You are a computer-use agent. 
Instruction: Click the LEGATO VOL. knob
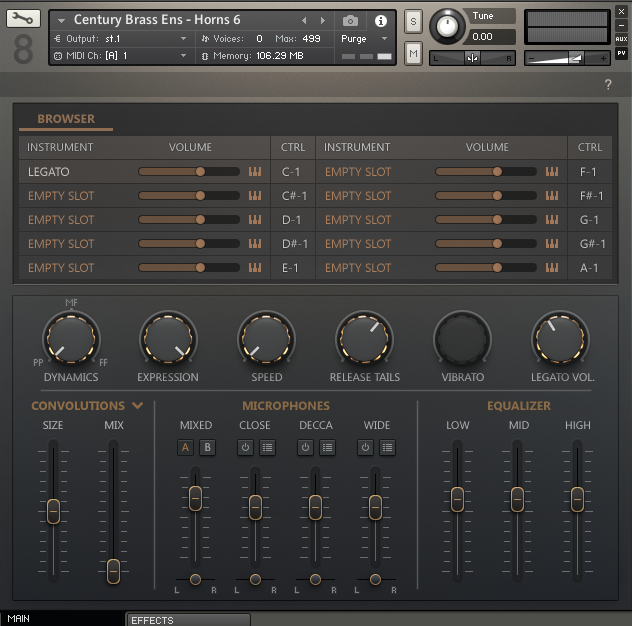click(560, 339)
